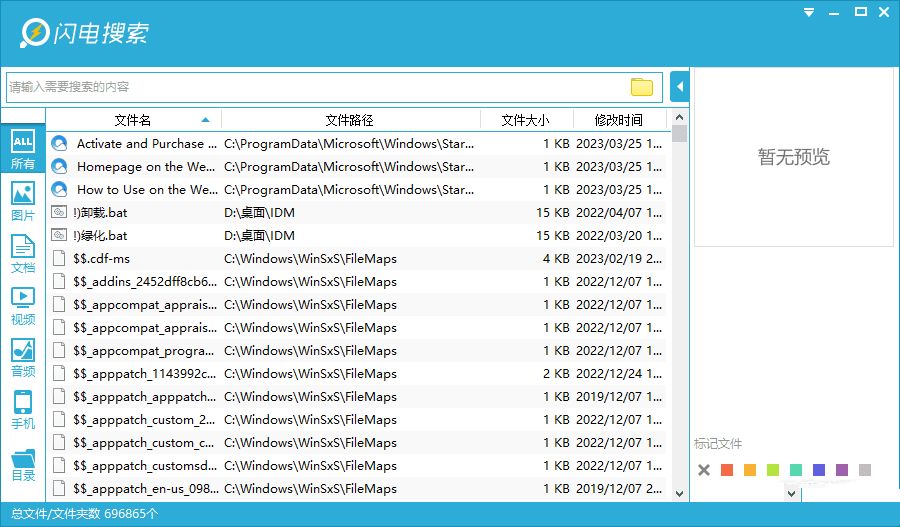Select the 手机 (Phone) category icon
The image size is (900, 527).
pos(22,409)
